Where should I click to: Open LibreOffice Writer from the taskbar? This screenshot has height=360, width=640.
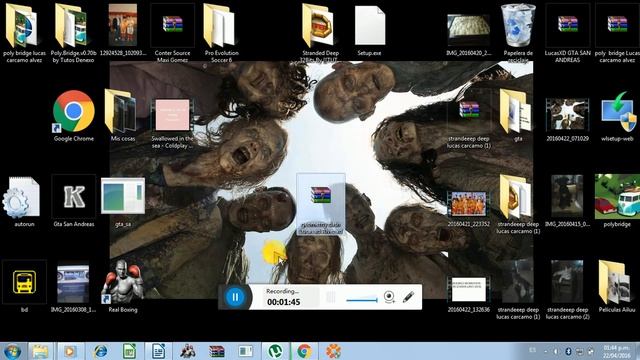(158, 351)
